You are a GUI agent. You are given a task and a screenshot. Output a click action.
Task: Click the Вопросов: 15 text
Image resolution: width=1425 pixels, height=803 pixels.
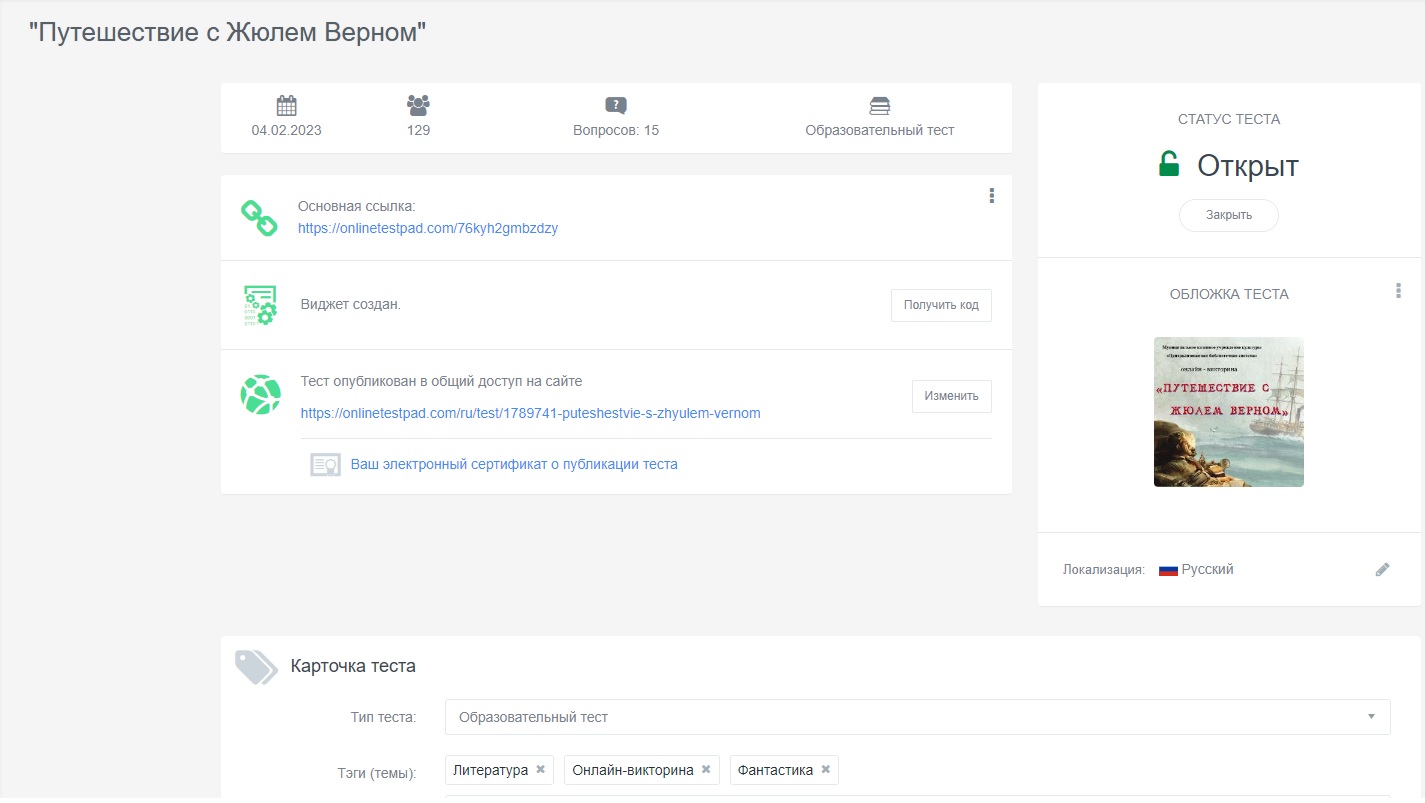point(616,130)
